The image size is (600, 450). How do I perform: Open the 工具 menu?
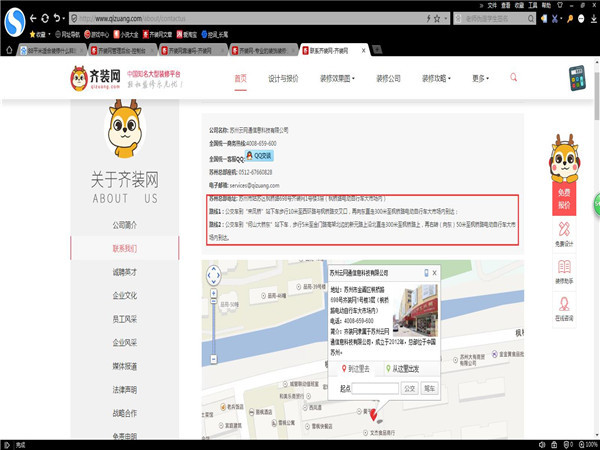pyautogui.click(x=533, y=5)
